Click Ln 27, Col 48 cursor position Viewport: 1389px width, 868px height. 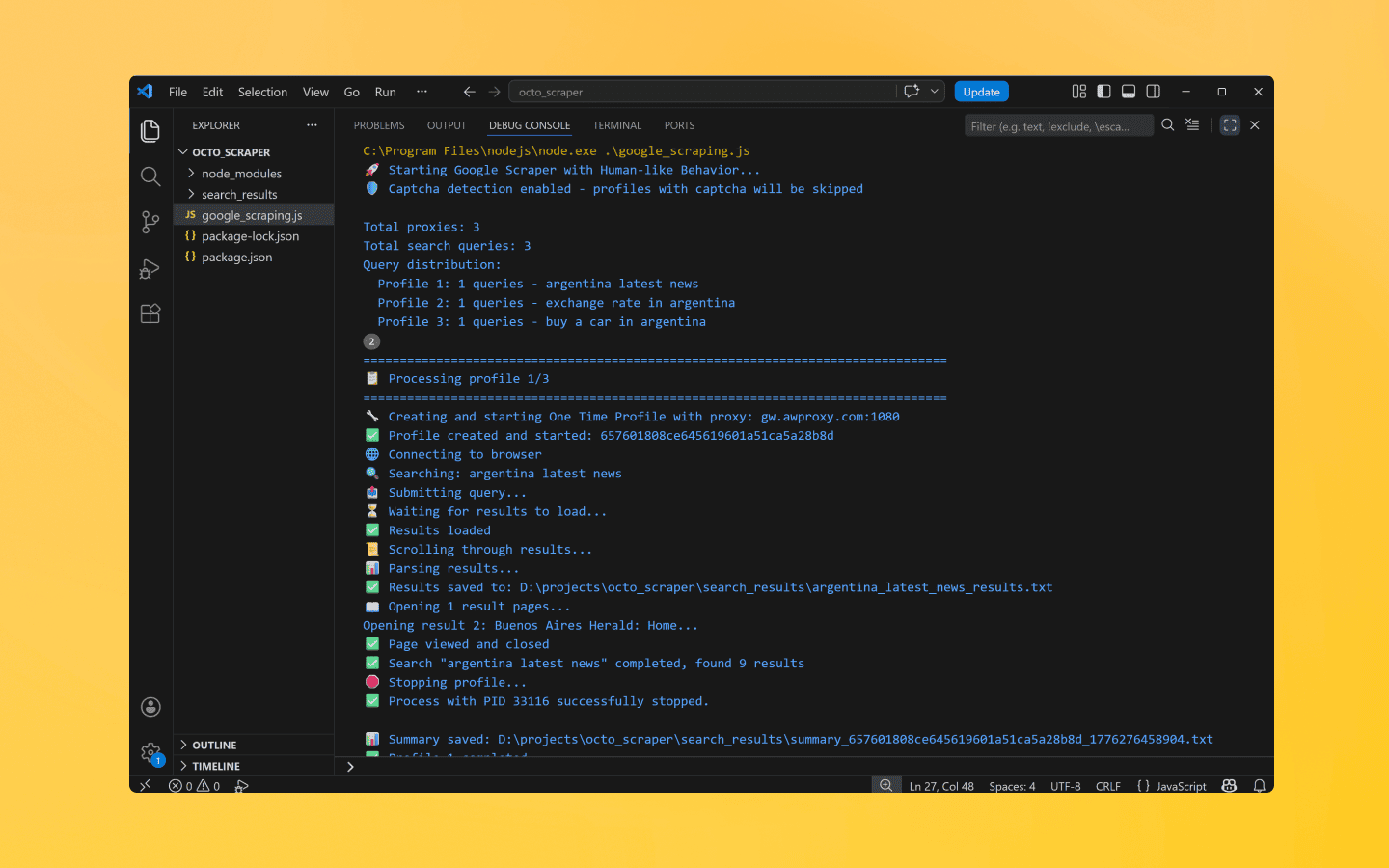tap(941, 786)
